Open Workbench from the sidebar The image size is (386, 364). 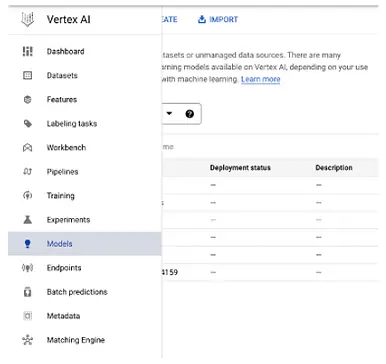(x=85, y=148)
